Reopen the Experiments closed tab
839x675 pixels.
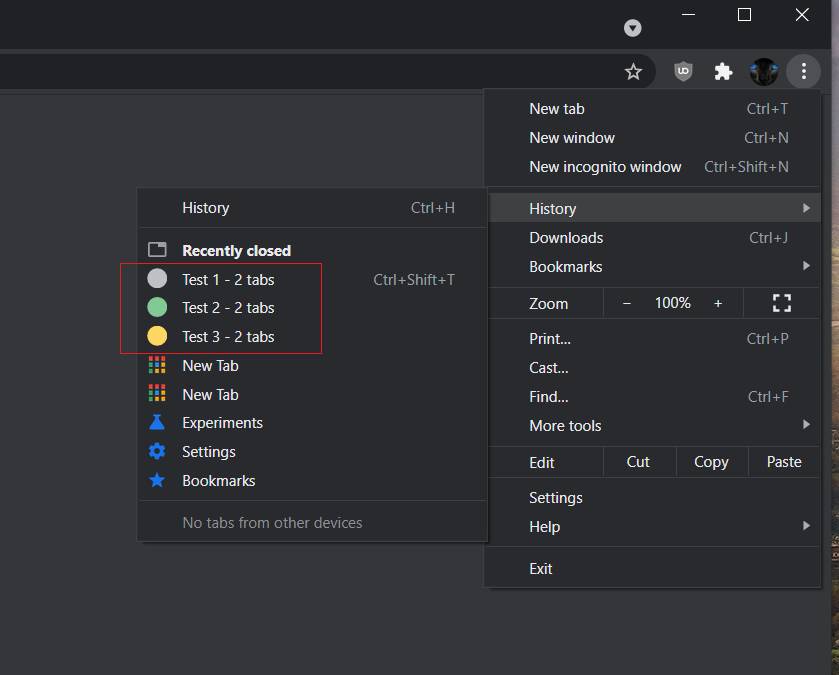tap(313, 423)
